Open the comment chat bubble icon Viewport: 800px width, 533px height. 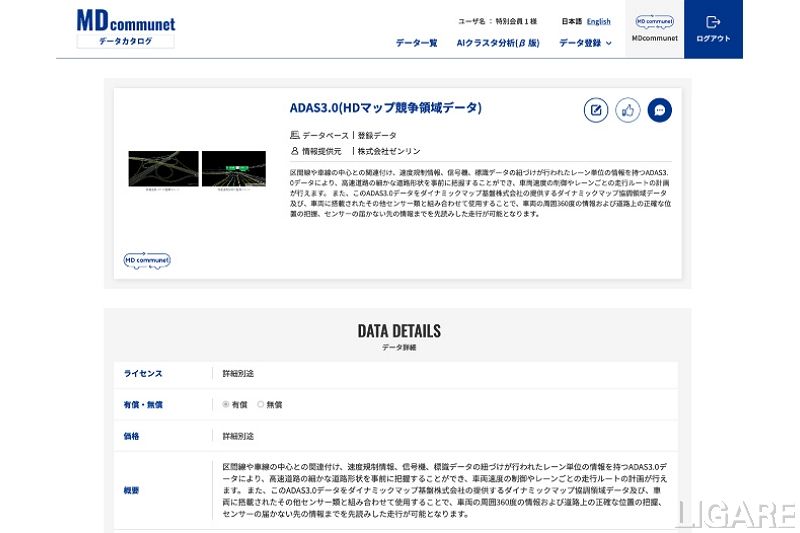[659, 110]
